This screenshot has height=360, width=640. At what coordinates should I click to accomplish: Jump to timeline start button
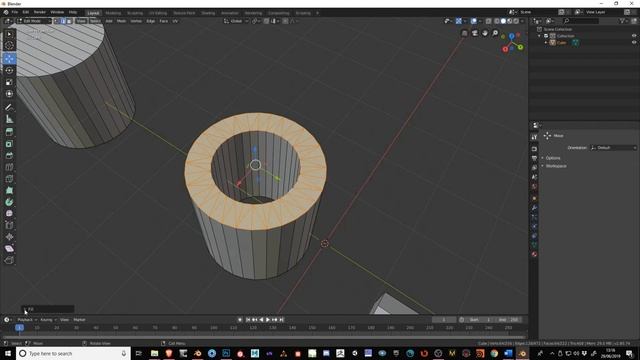(x=248, y=320)
